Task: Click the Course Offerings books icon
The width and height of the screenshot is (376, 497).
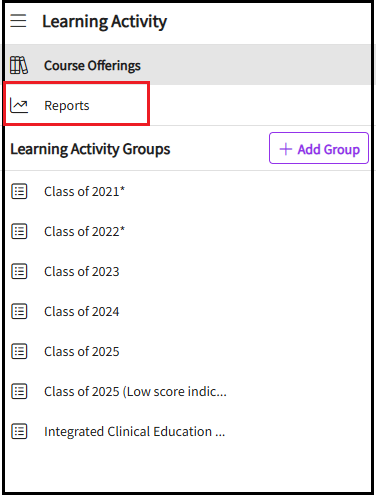Action: tap(19, 65)
